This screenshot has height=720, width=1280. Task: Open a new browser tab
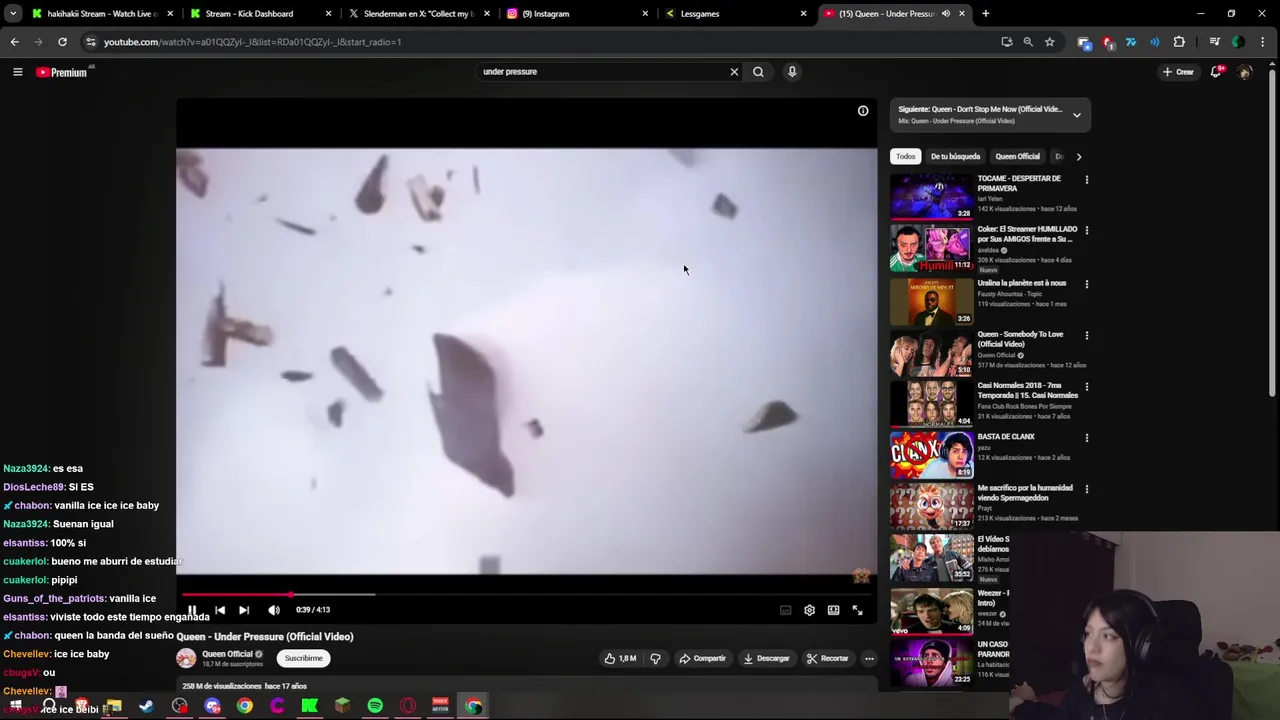click(985, 14)
